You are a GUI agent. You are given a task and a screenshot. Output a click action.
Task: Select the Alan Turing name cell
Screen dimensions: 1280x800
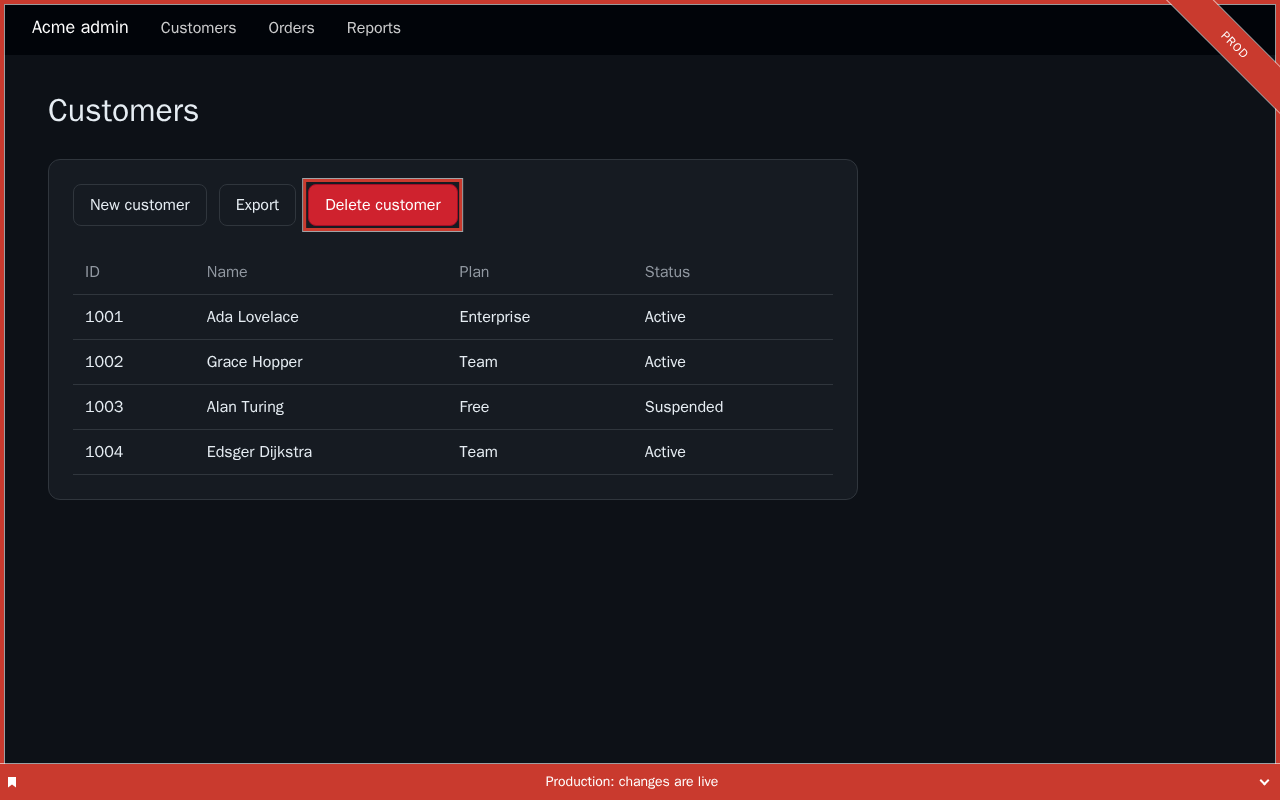point(321,407)
